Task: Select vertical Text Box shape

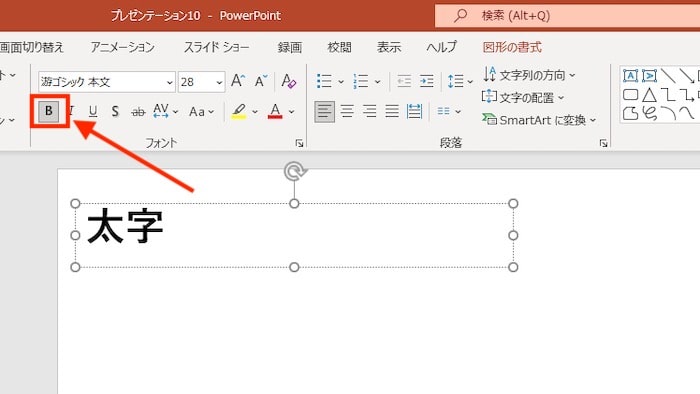Action: (650, 76)
